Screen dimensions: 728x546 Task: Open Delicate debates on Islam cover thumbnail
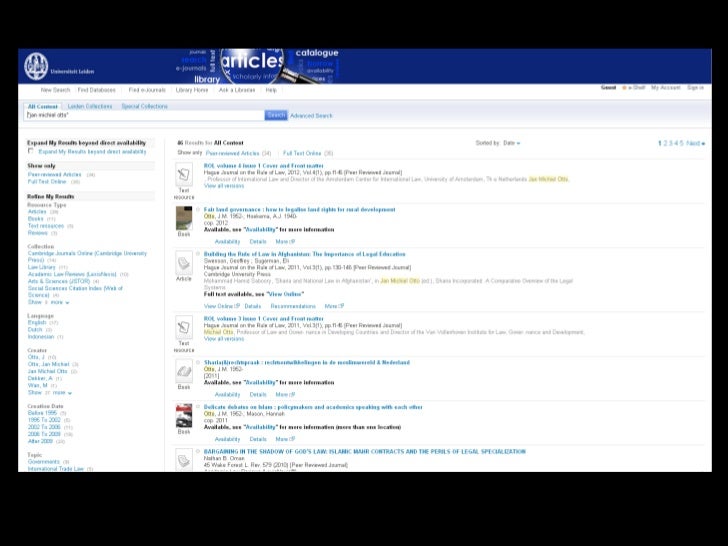click(x=184, y=416)
